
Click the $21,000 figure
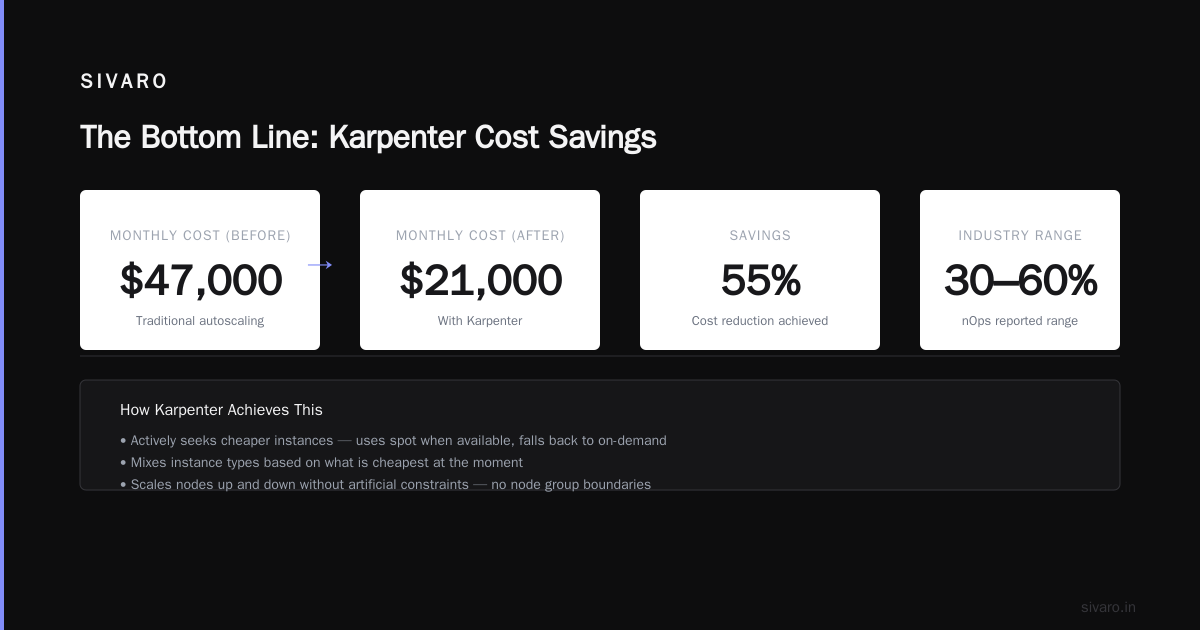tap(480, 280)
